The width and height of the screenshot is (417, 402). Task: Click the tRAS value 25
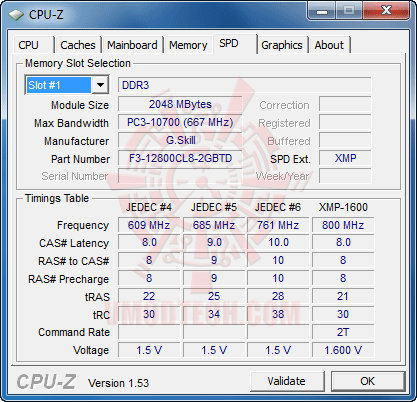pos(214,296)
